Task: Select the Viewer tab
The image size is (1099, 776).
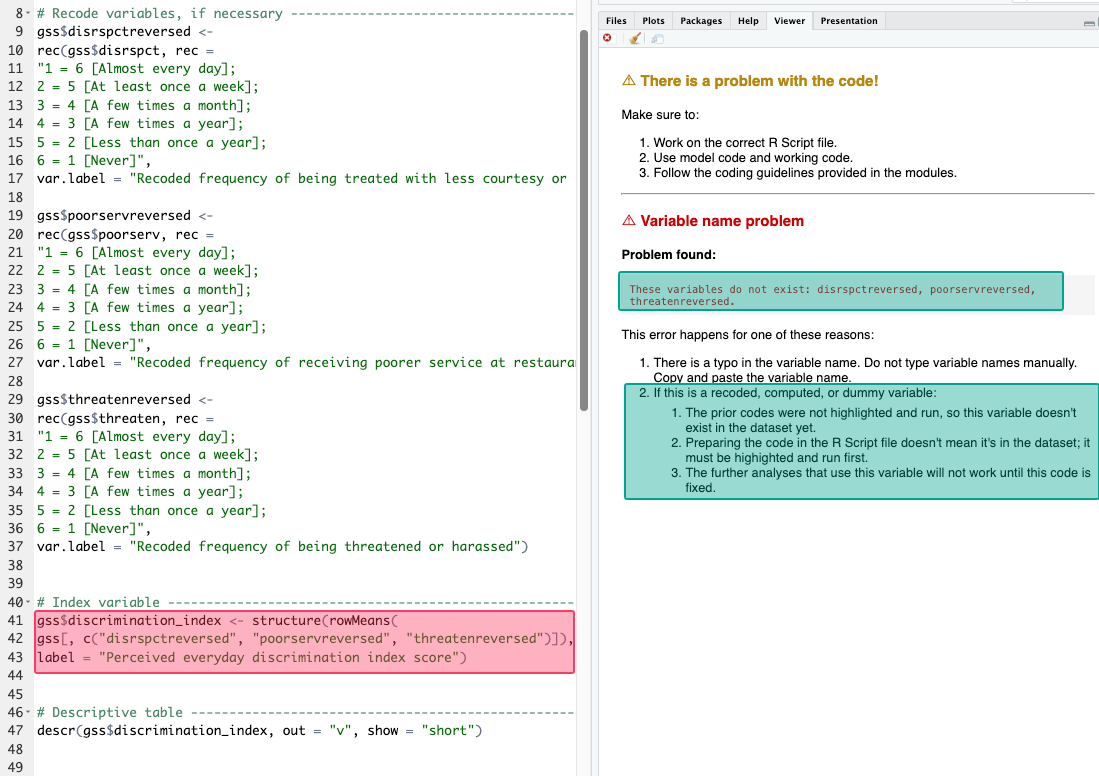Action: coord(789,21)
